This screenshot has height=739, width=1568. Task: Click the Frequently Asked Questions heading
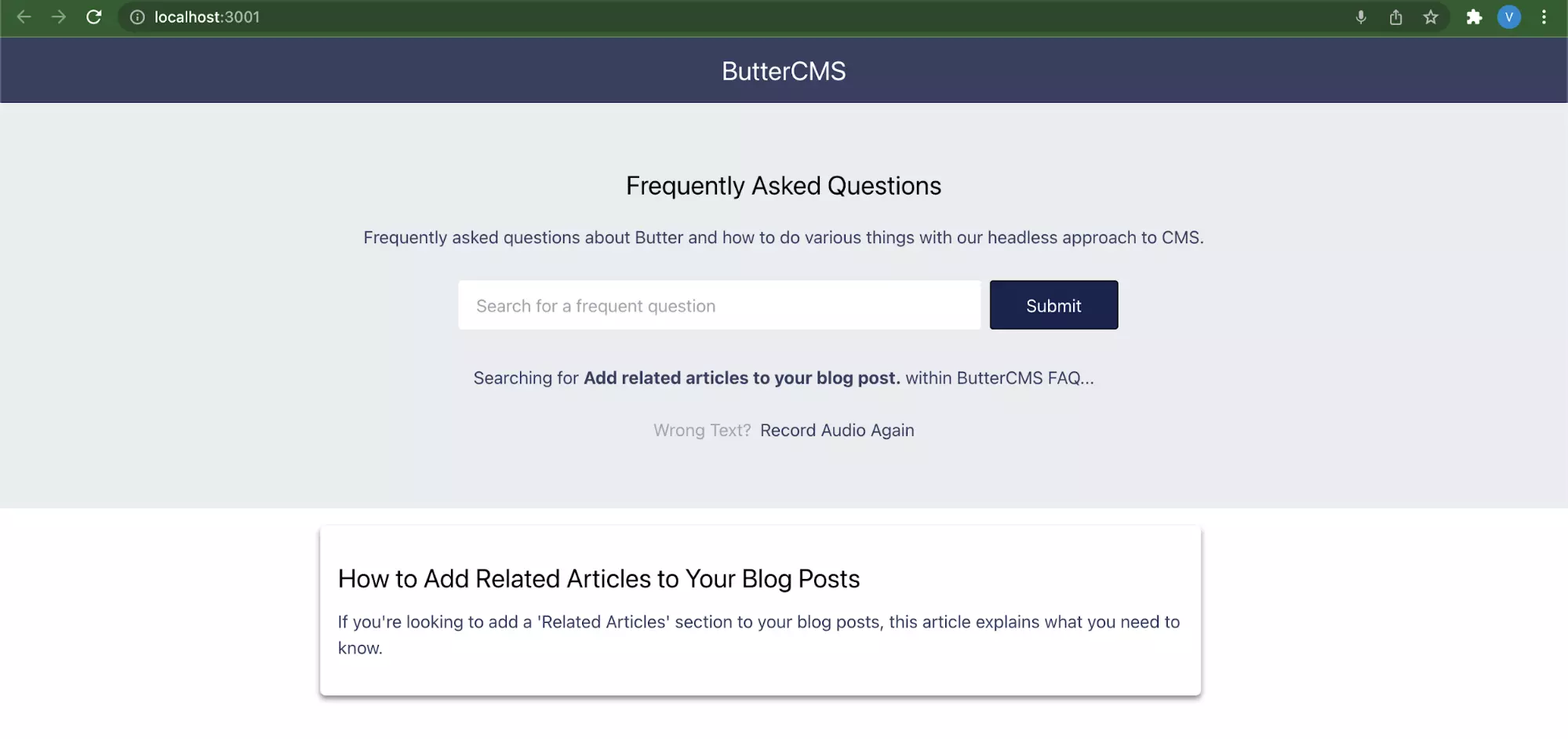click(x=784, y=186)
